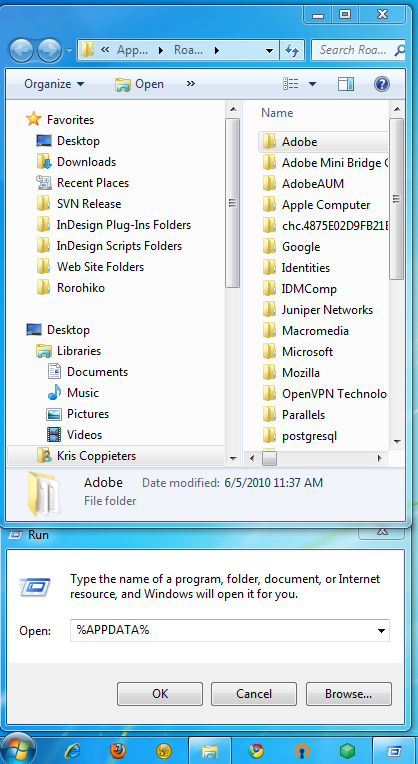The height and width of the screenshot is (764, 418).
Task: Change your view icon
Action: (291, 84)
